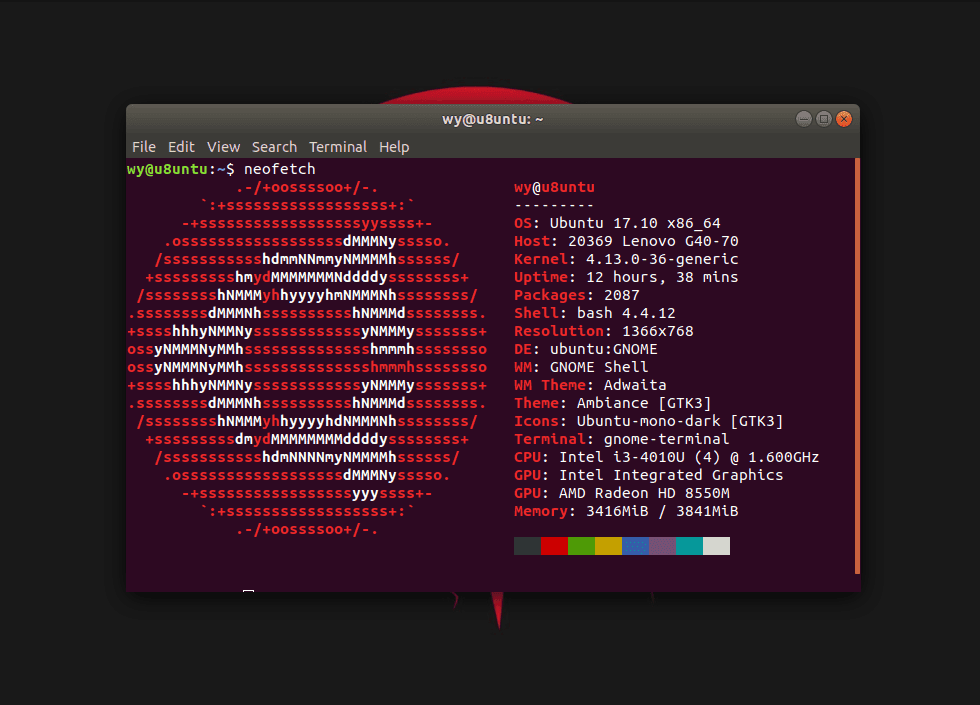Click the purple color block
The image size is (980, 705).
pyautogui.click(x=662, y=546)
